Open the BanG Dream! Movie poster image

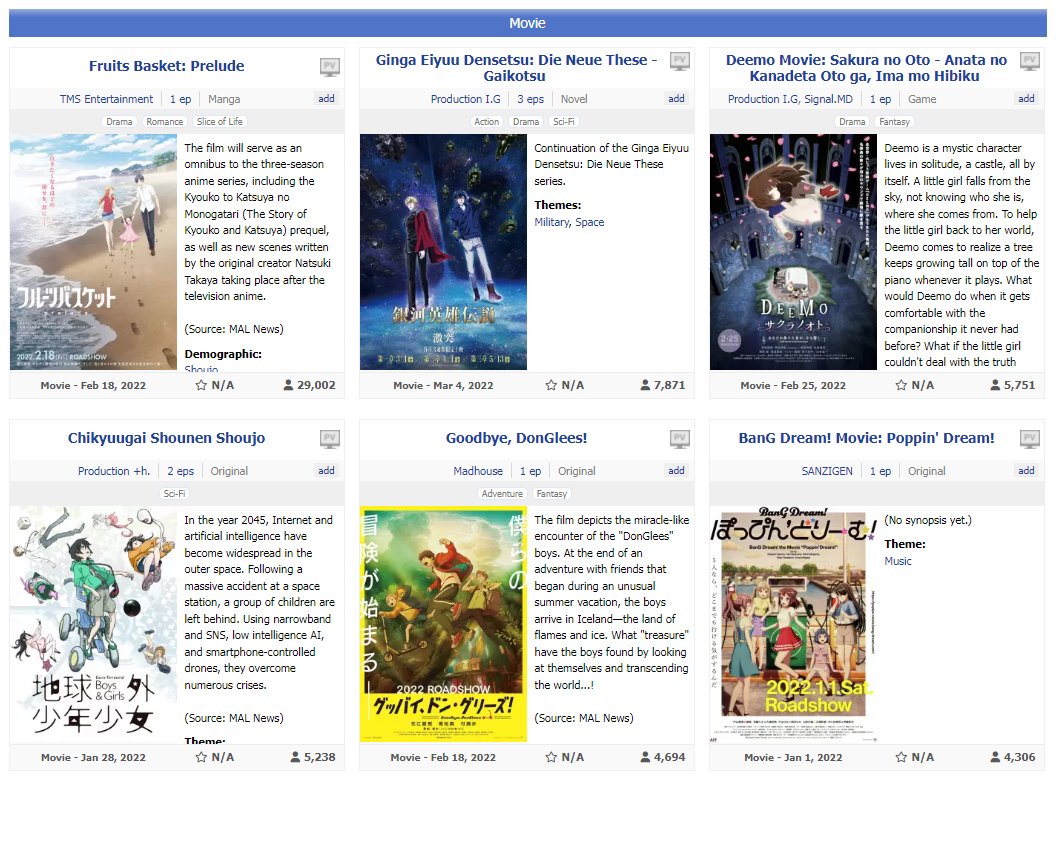point(793,624)
